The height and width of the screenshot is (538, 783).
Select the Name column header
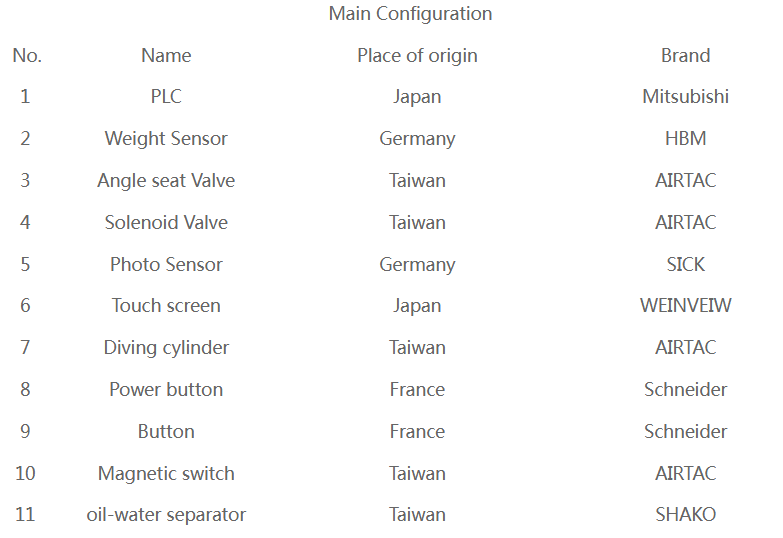[166, 56]
